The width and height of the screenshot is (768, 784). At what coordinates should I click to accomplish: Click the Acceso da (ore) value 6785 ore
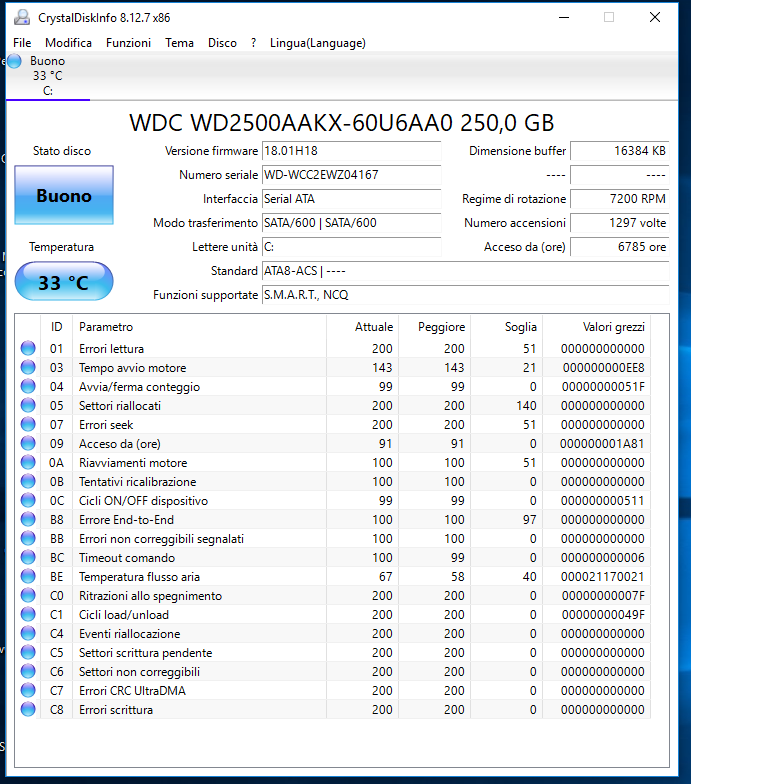pos(620,247)
